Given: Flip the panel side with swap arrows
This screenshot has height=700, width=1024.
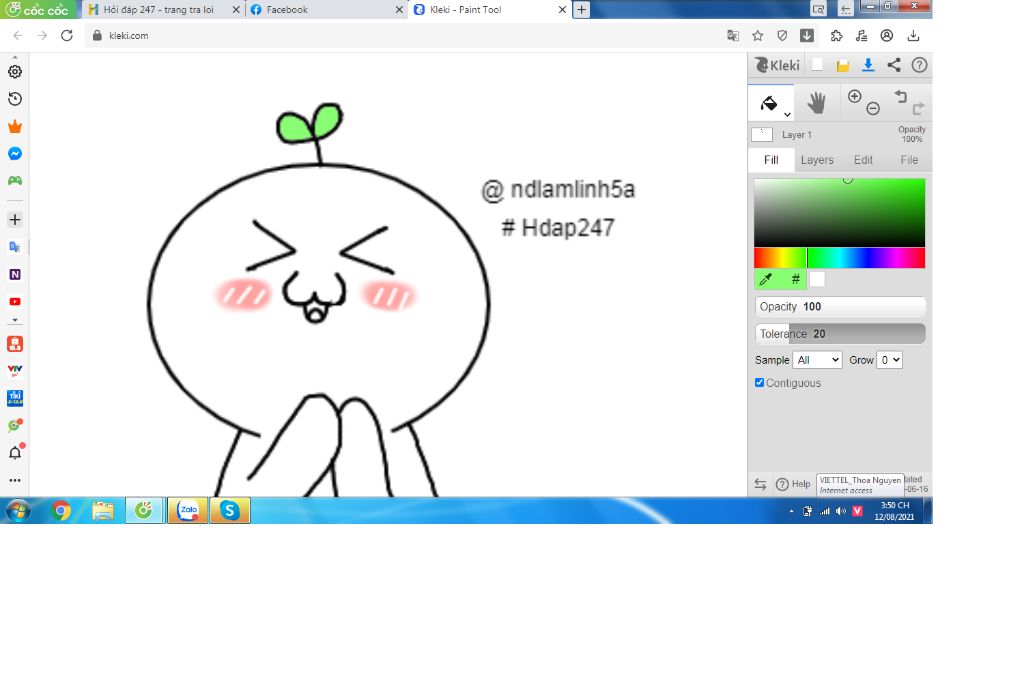Looking at the screenshot, I should [x=760, y=484].
